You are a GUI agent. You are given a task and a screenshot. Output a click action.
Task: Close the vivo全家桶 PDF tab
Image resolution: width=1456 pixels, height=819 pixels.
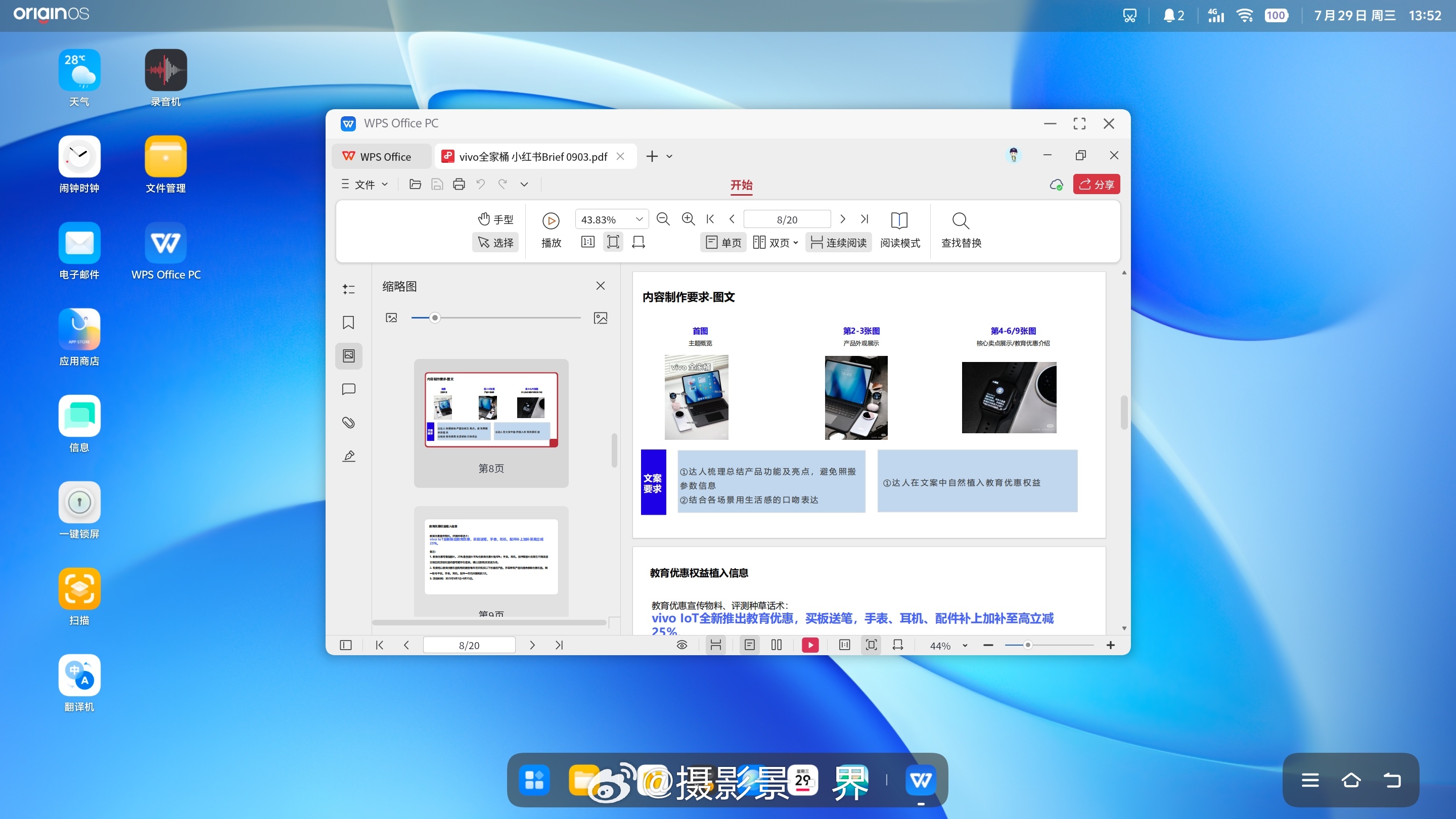coord(620,157)
